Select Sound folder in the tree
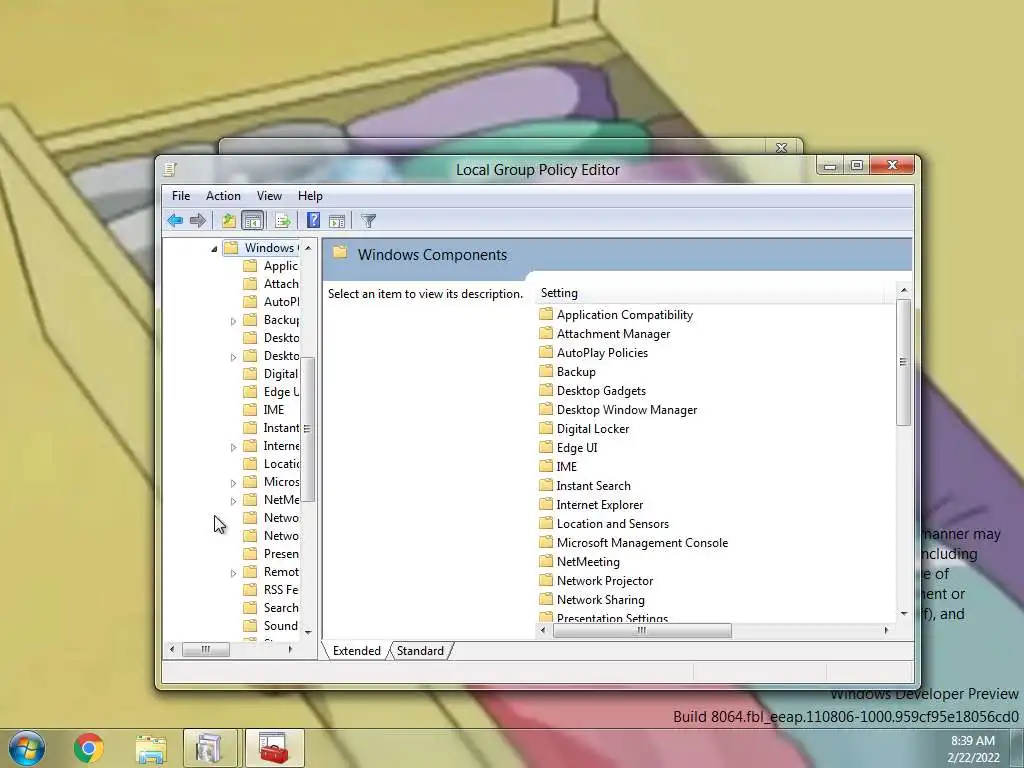The image size is (1024, 768). click(271, 626)
